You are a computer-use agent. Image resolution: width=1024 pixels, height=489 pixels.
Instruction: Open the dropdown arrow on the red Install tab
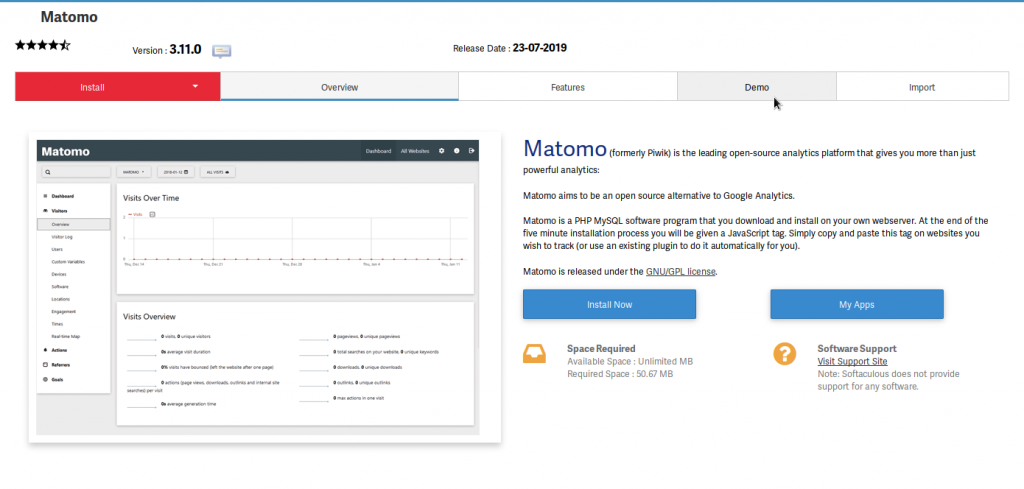click(196, 86)
